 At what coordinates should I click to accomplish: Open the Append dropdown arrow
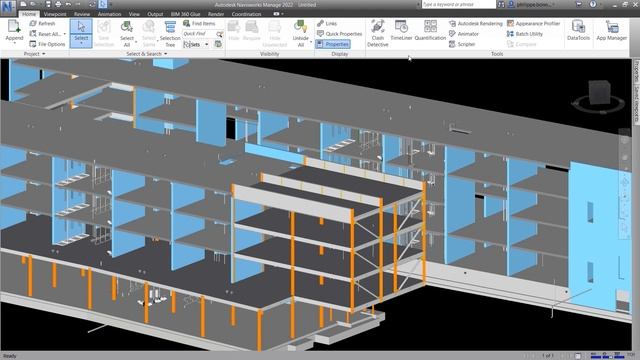tap(14, 43)
